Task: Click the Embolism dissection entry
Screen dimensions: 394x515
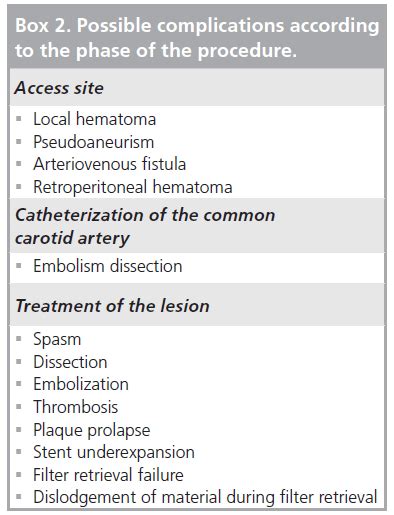Action: point(108,266)
